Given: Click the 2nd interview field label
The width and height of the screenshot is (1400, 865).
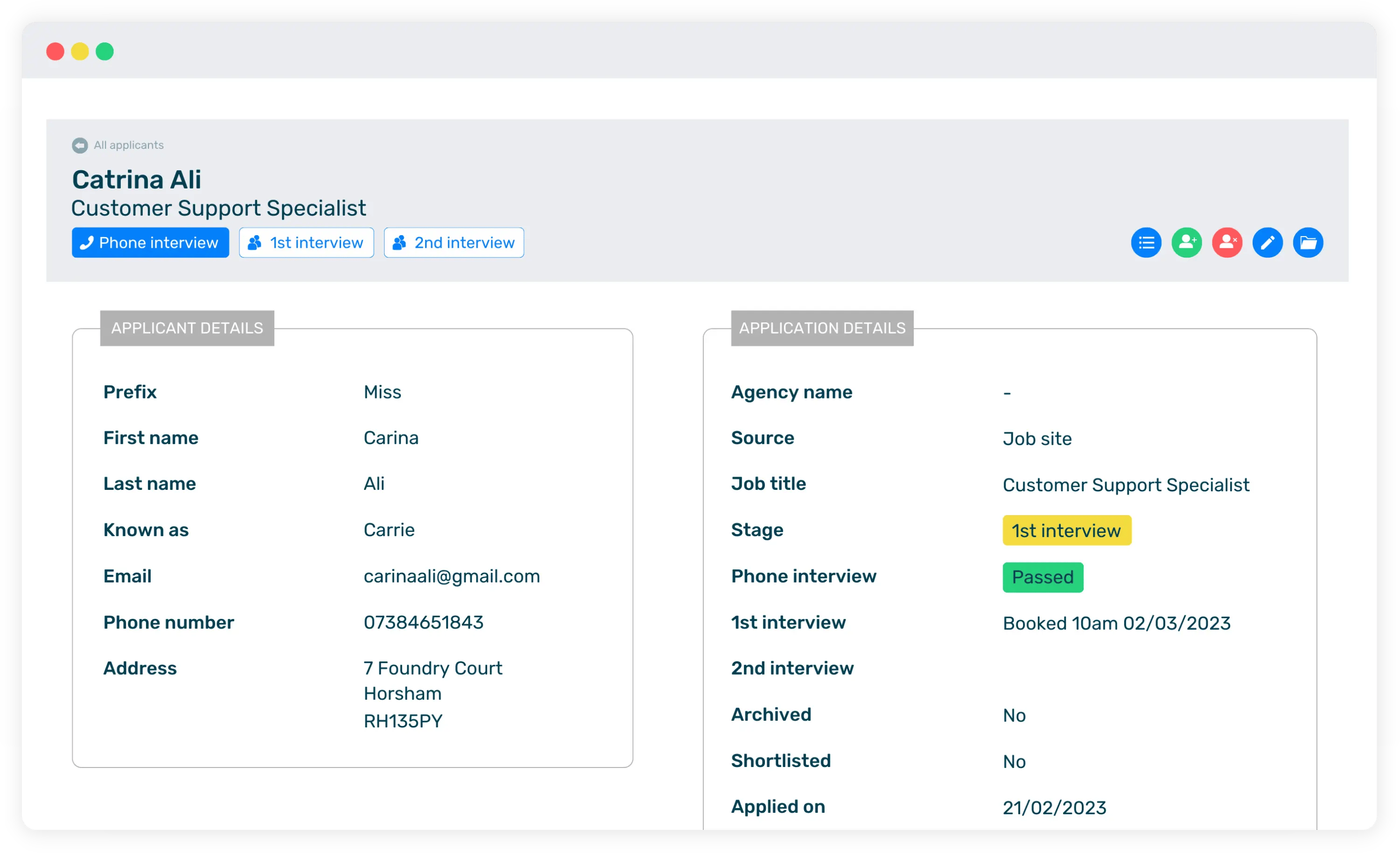Looking at the screenshot, I should coord(792,668).
